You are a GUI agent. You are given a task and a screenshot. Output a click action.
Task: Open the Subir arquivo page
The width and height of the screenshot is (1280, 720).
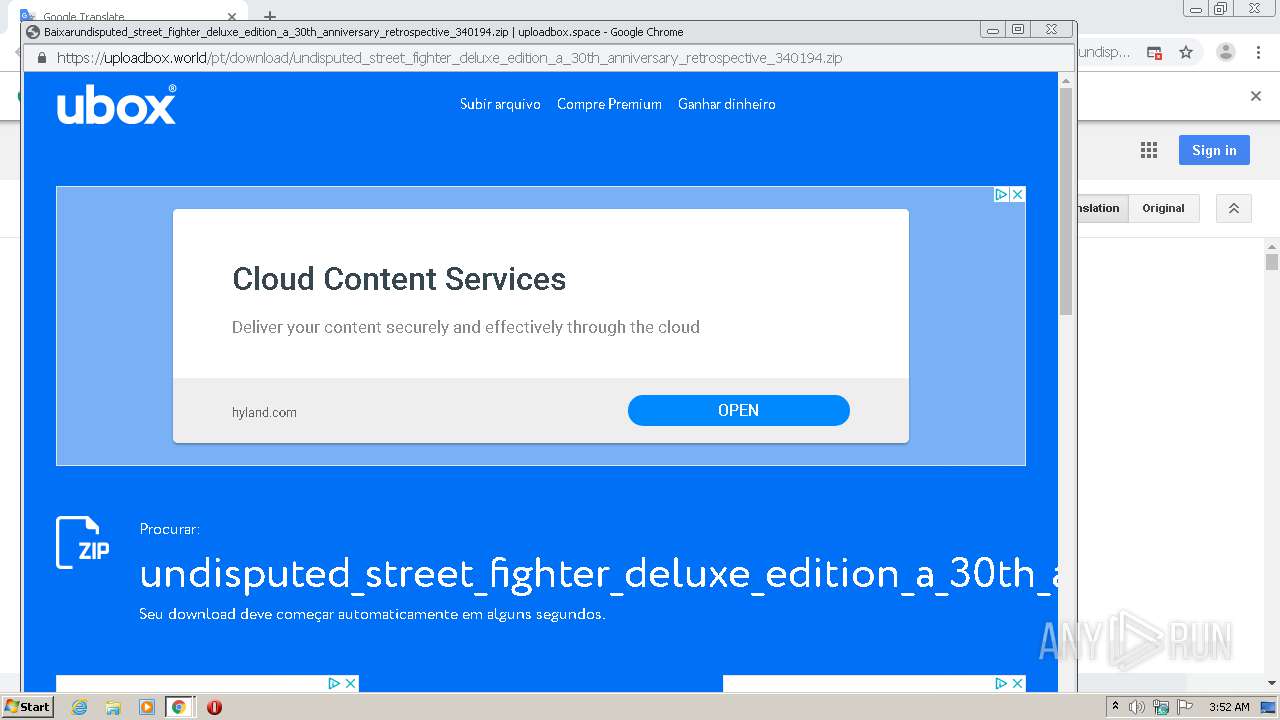500,104
